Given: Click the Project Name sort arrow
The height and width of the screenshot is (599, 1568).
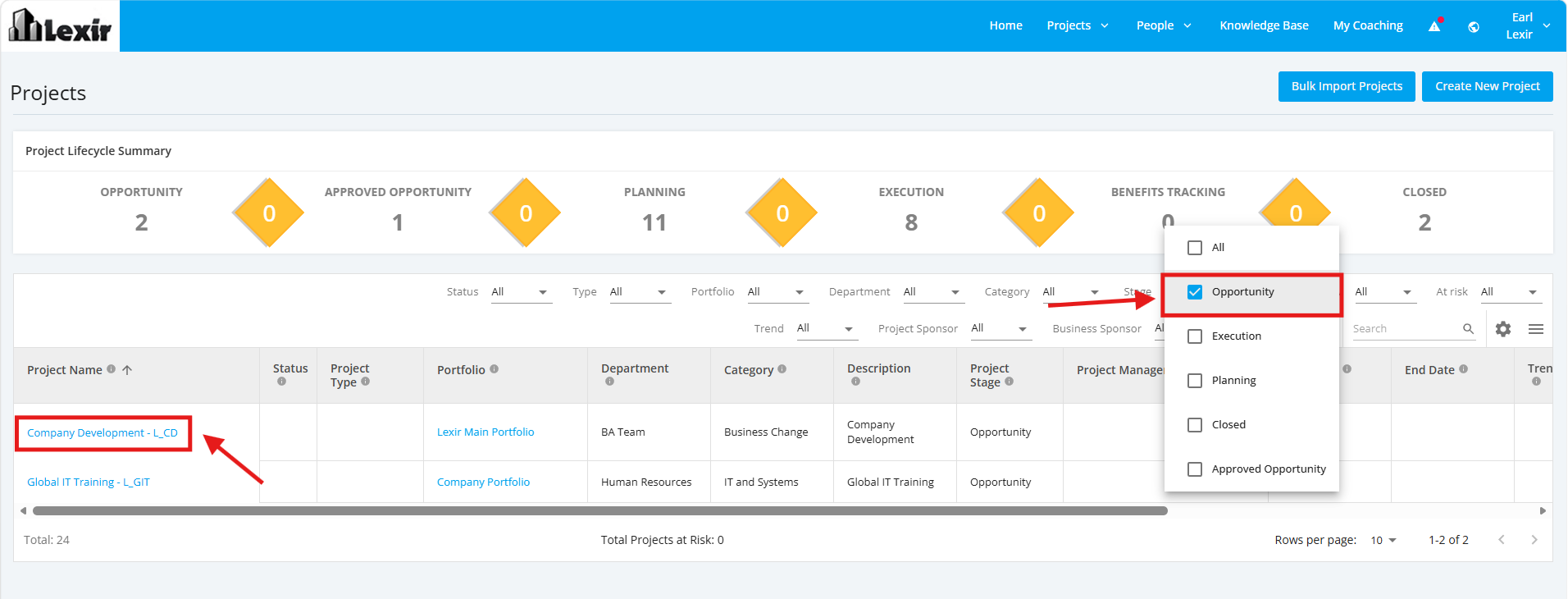Looking at the screenshot, I should click(x=127, y=370).
